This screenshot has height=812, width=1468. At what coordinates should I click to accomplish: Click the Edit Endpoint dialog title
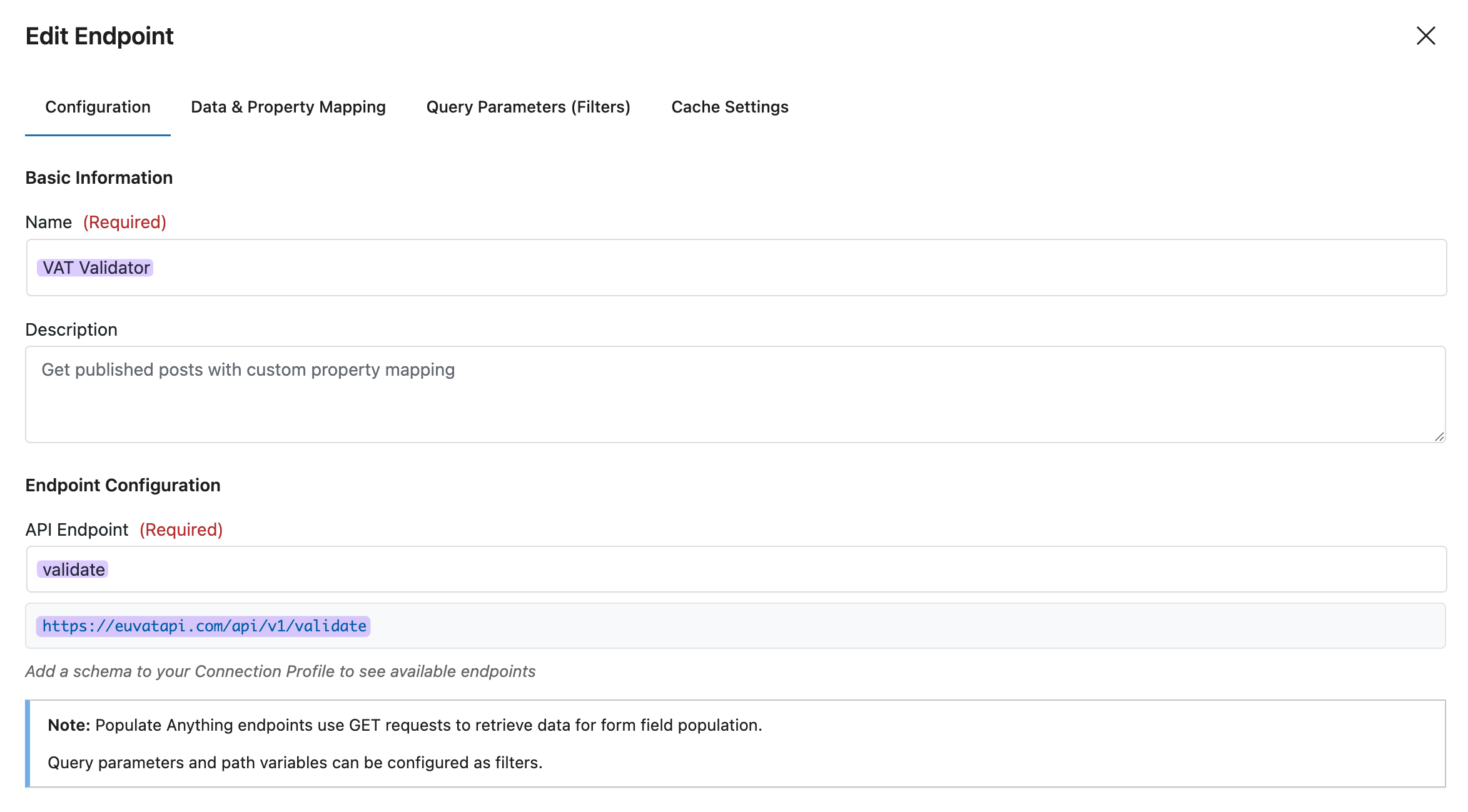[99, 36]
